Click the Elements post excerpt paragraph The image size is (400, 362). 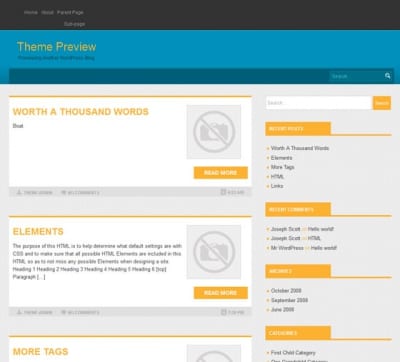(x=97, y=261)
